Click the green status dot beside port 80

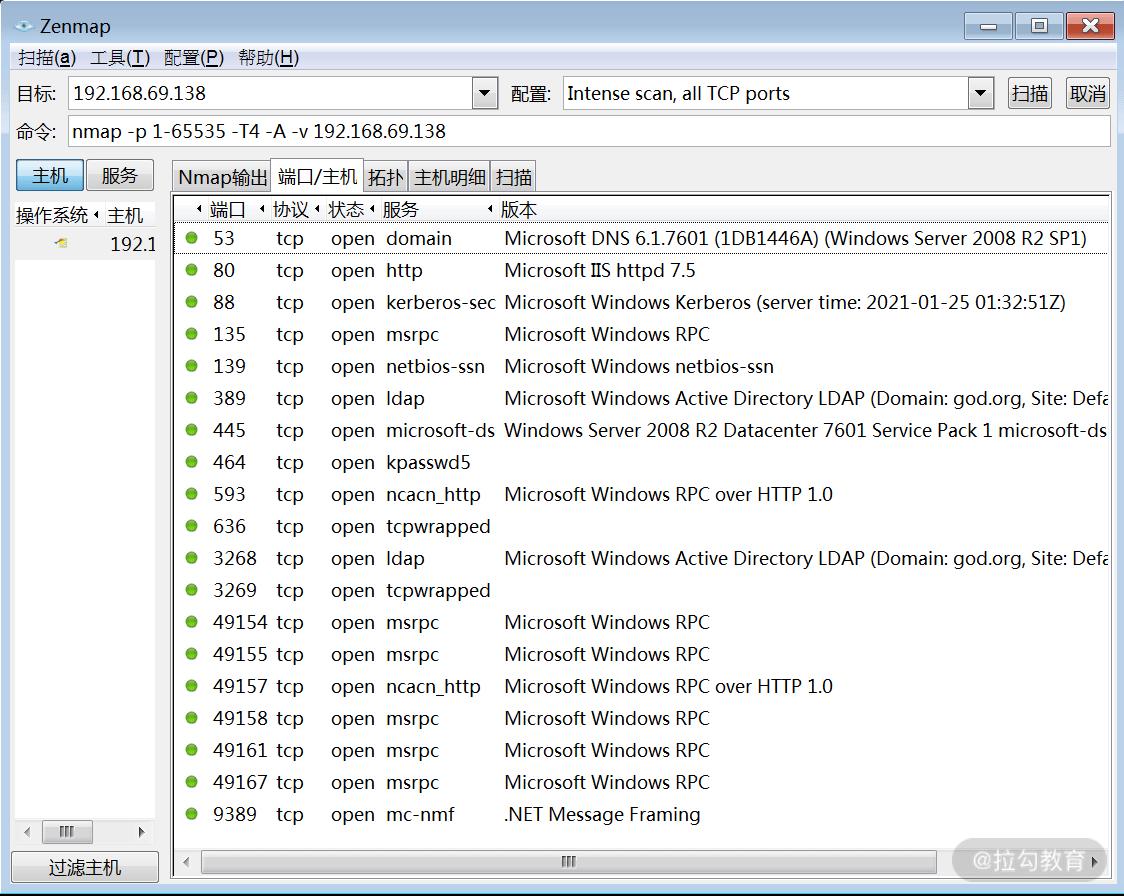(191, 270)
